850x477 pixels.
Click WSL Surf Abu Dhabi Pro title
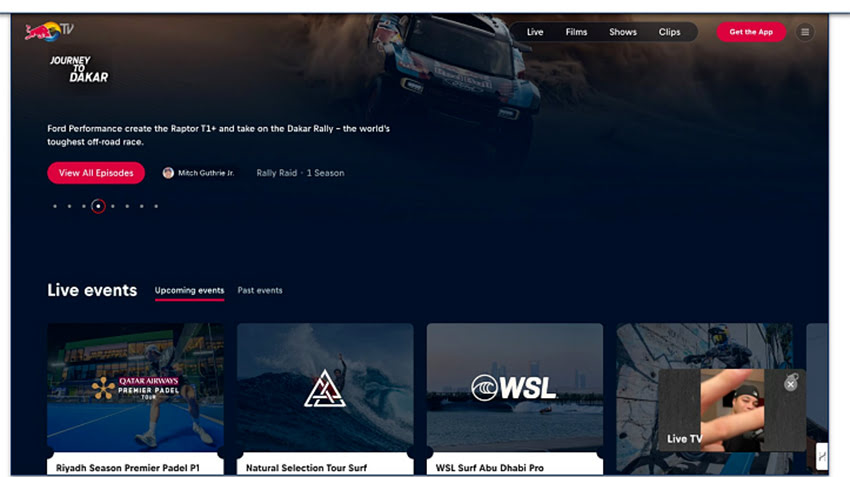coord(490,468)
